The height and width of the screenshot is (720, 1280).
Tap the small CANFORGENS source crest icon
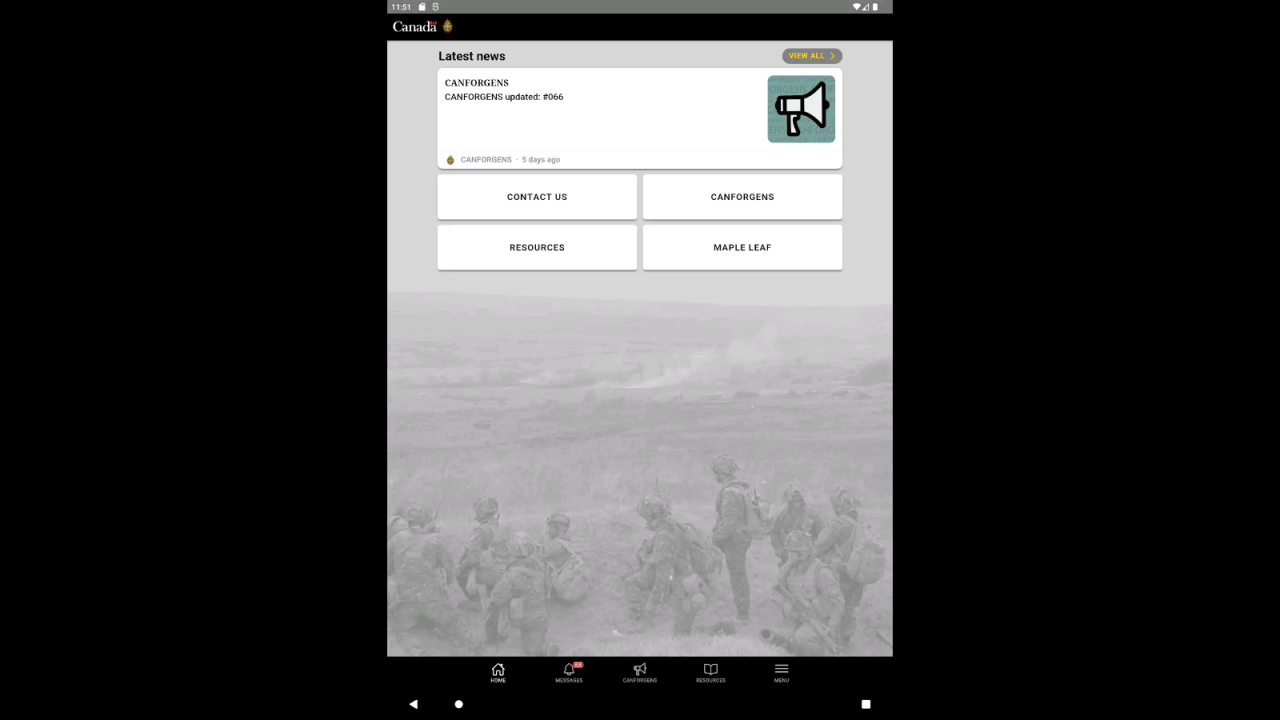pos(450,160)
